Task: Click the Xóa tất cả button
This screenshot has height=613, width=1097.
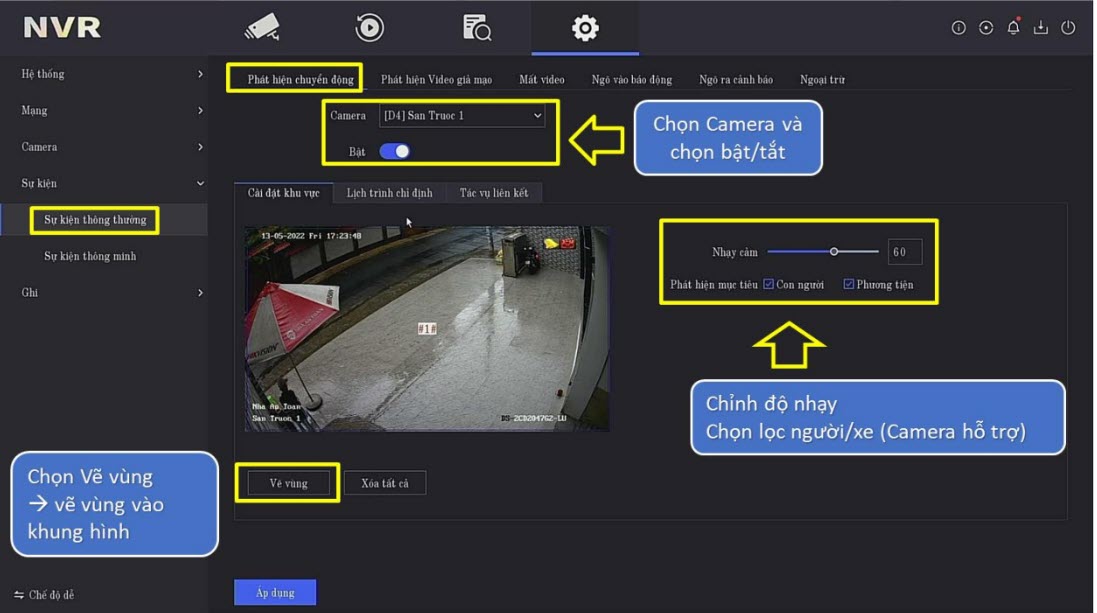Action: 385,484
